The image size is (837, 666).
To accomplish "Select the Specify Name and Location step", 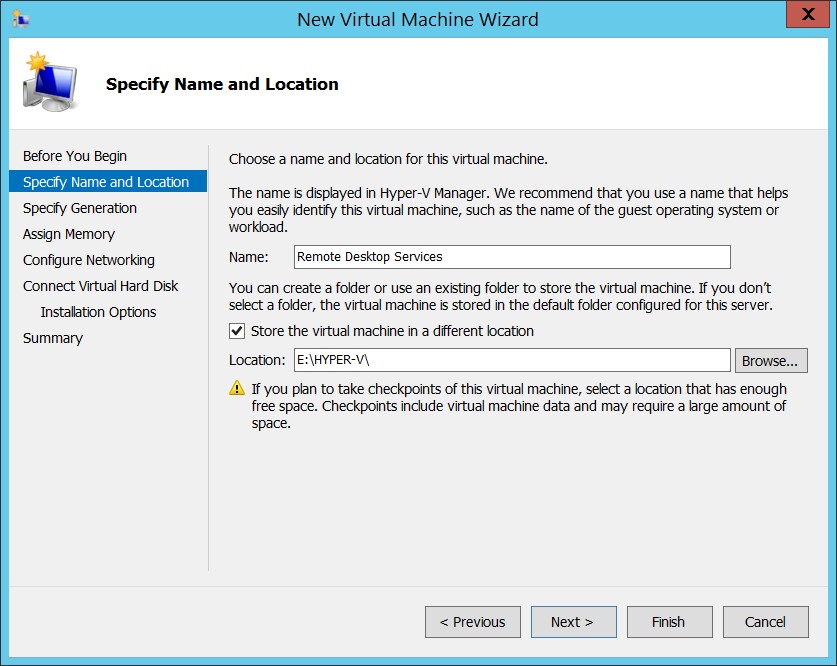I will point(108,181).
